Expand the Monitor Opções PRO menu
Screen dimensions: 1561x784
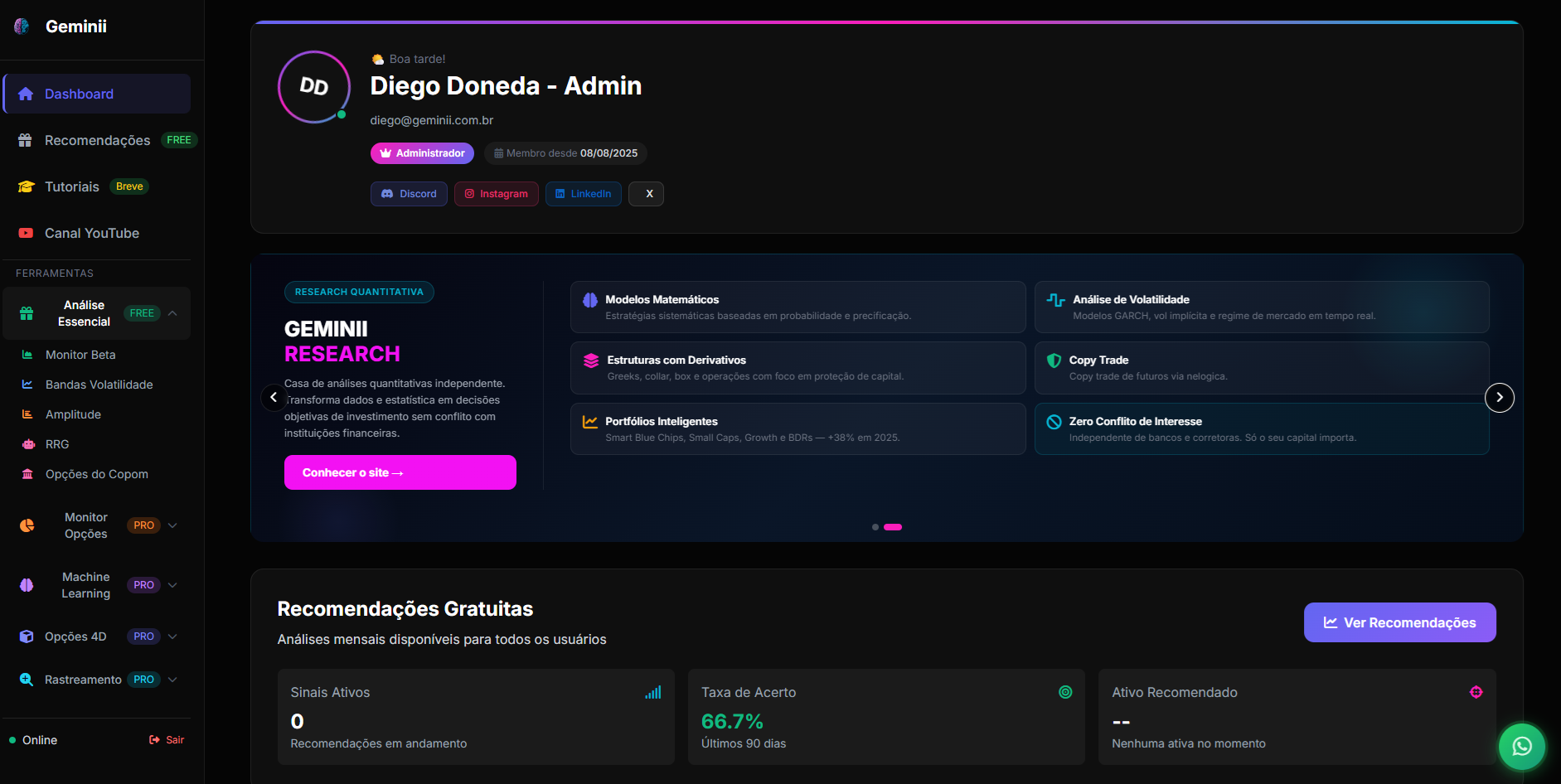172,525
